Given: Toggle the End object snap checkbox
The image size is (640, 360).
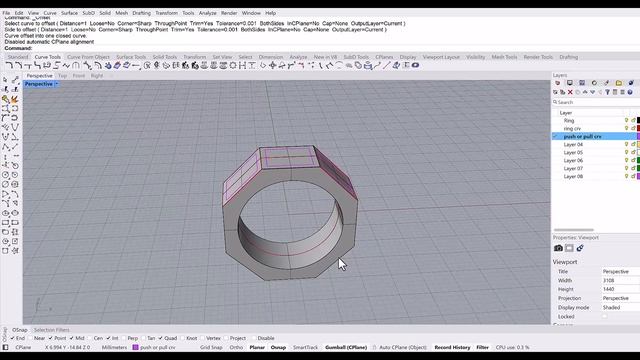Looking at the screenshot, I should click(x=13, y=338).
